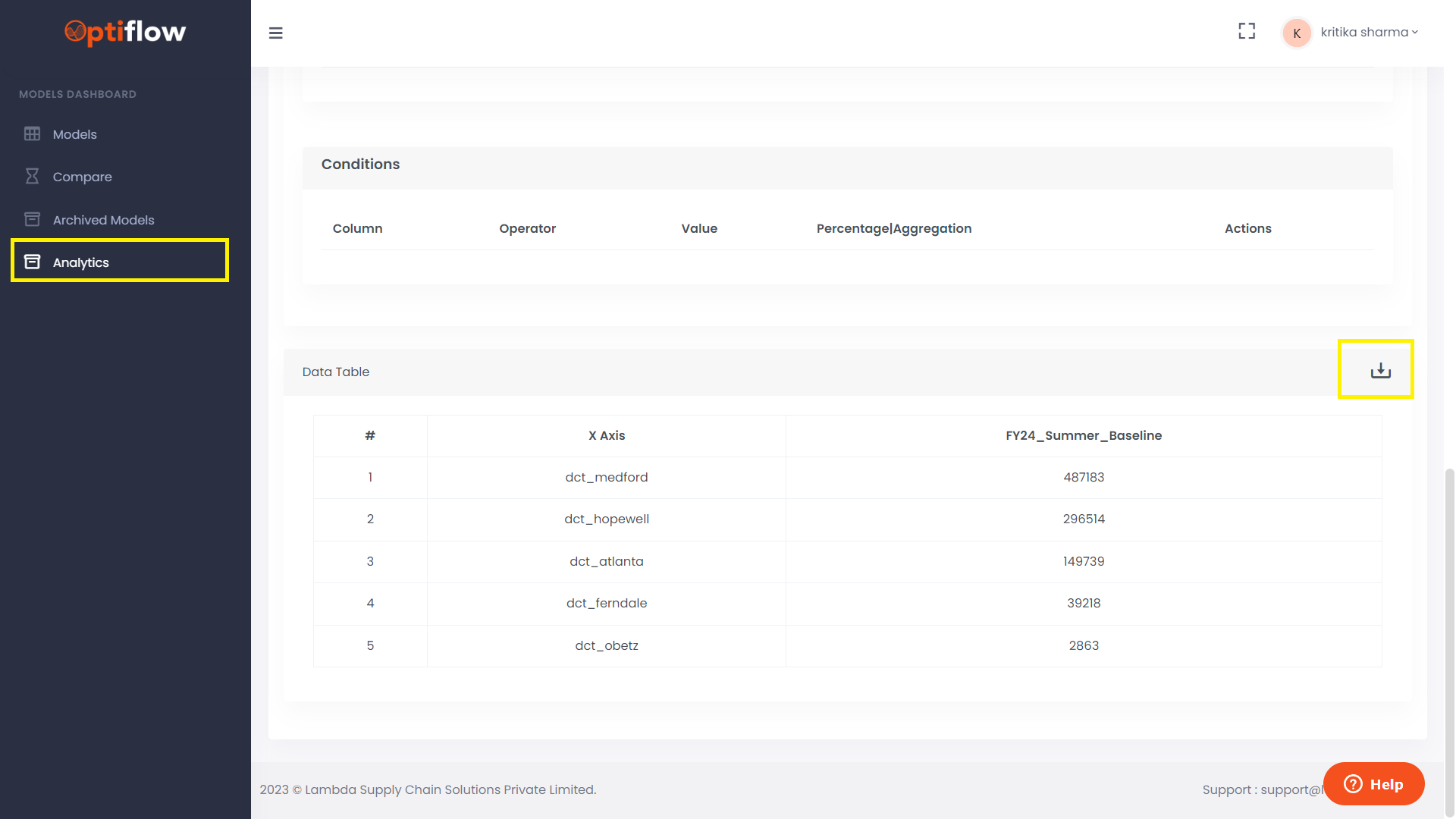Switch to Analytics in the navigation

click(80, 262)
